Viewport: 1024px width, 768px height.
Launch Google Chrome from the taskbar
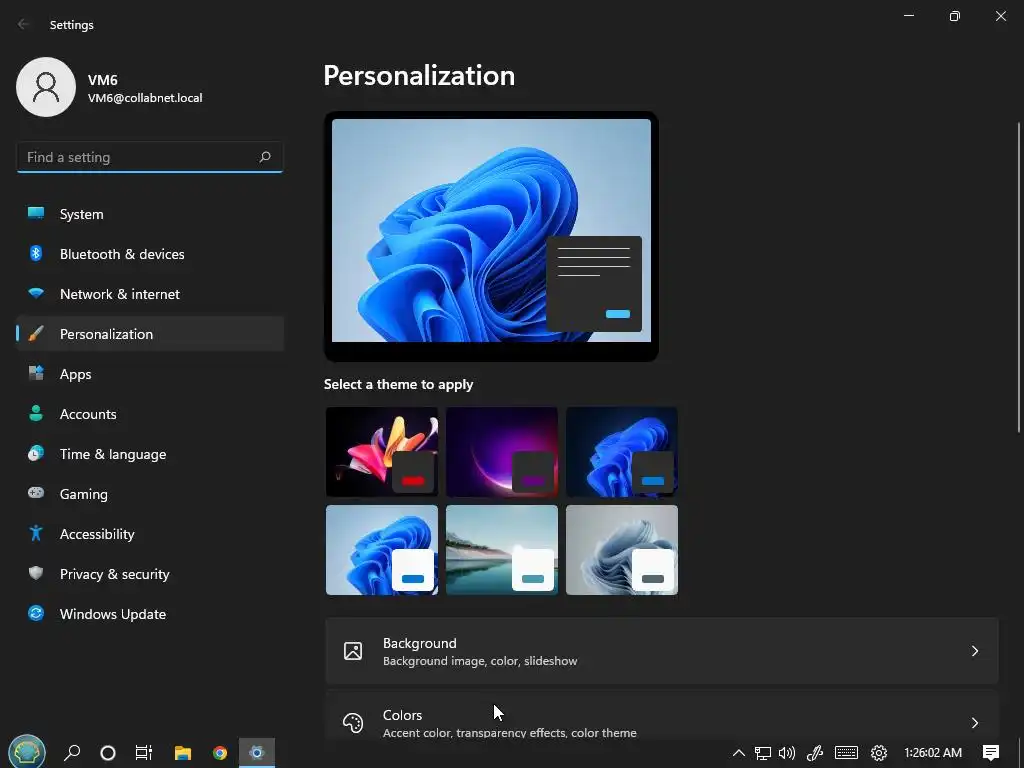coord(220,753)
